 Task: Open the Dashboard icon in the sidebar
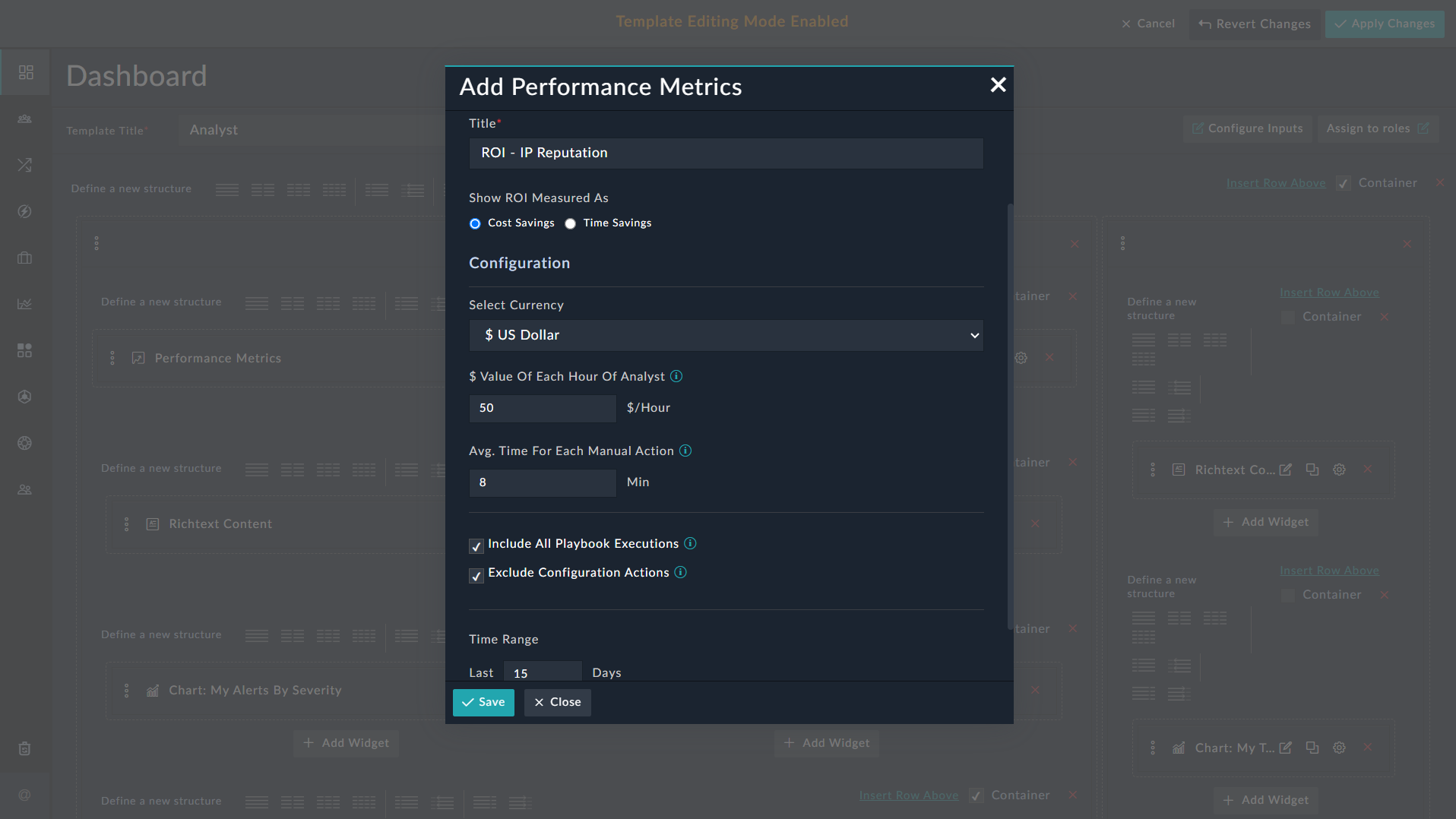coord(26,72)
